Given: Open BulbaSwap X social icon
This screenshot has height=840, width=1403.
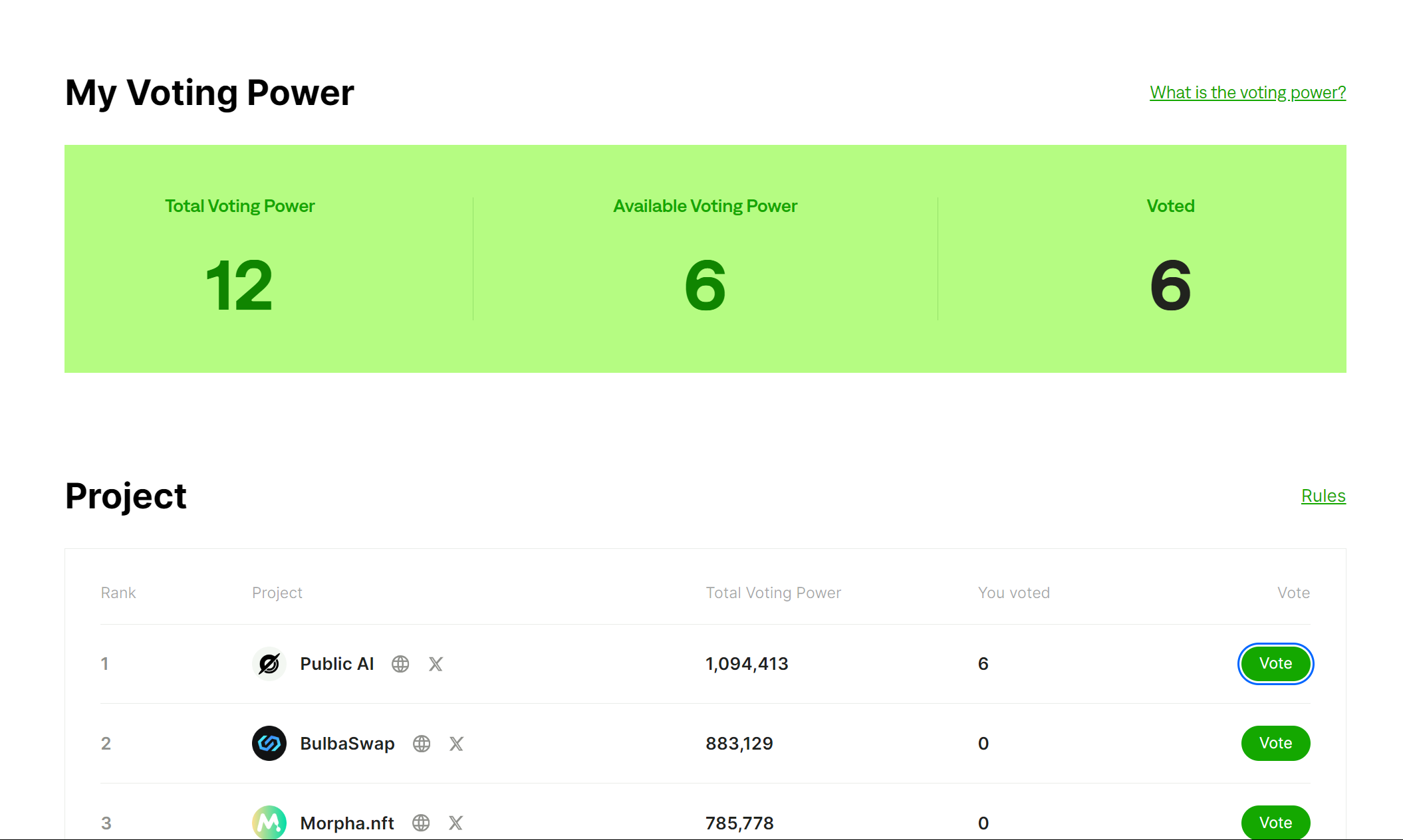Looking at the screenshot, I should [x=456, y=744].
